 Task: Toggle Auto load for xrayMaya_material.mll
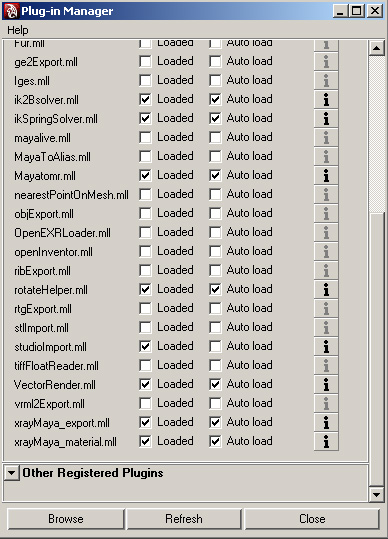[x=215, y=441]
